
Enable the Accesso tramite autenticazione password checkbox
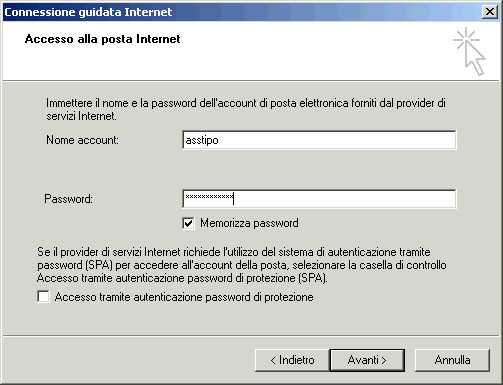pyautogui.click(x=43, y=296)
